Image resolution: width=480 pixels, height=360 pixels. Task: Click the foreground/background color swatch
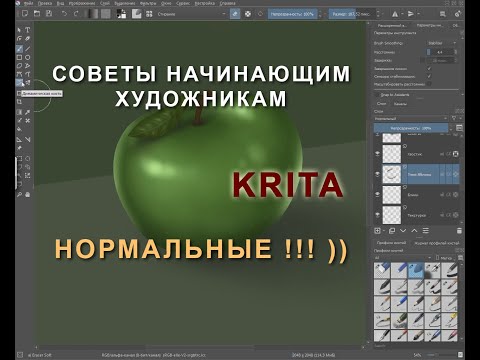[122, 14]
